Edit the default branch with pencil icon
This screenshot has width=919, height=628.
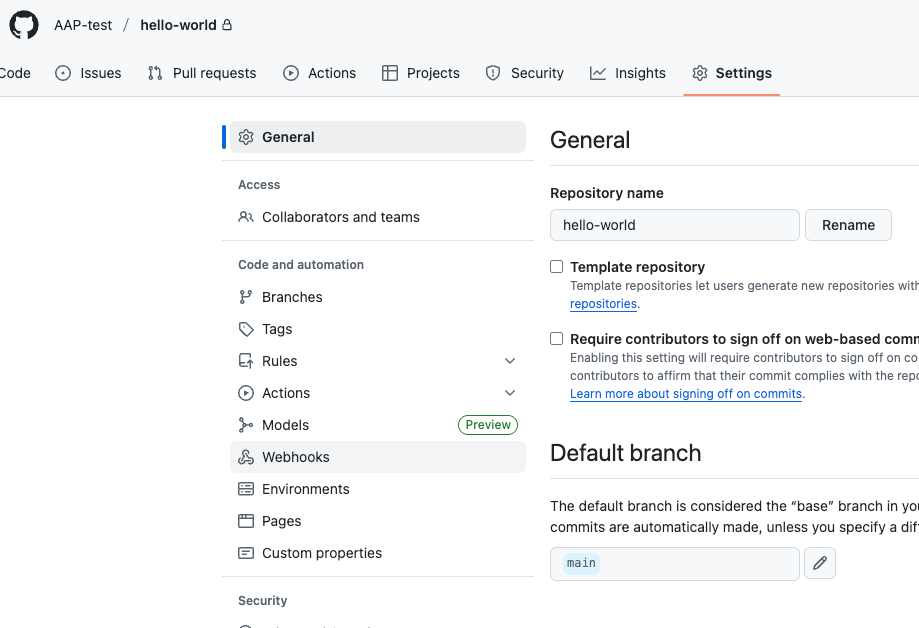[819, 563]
